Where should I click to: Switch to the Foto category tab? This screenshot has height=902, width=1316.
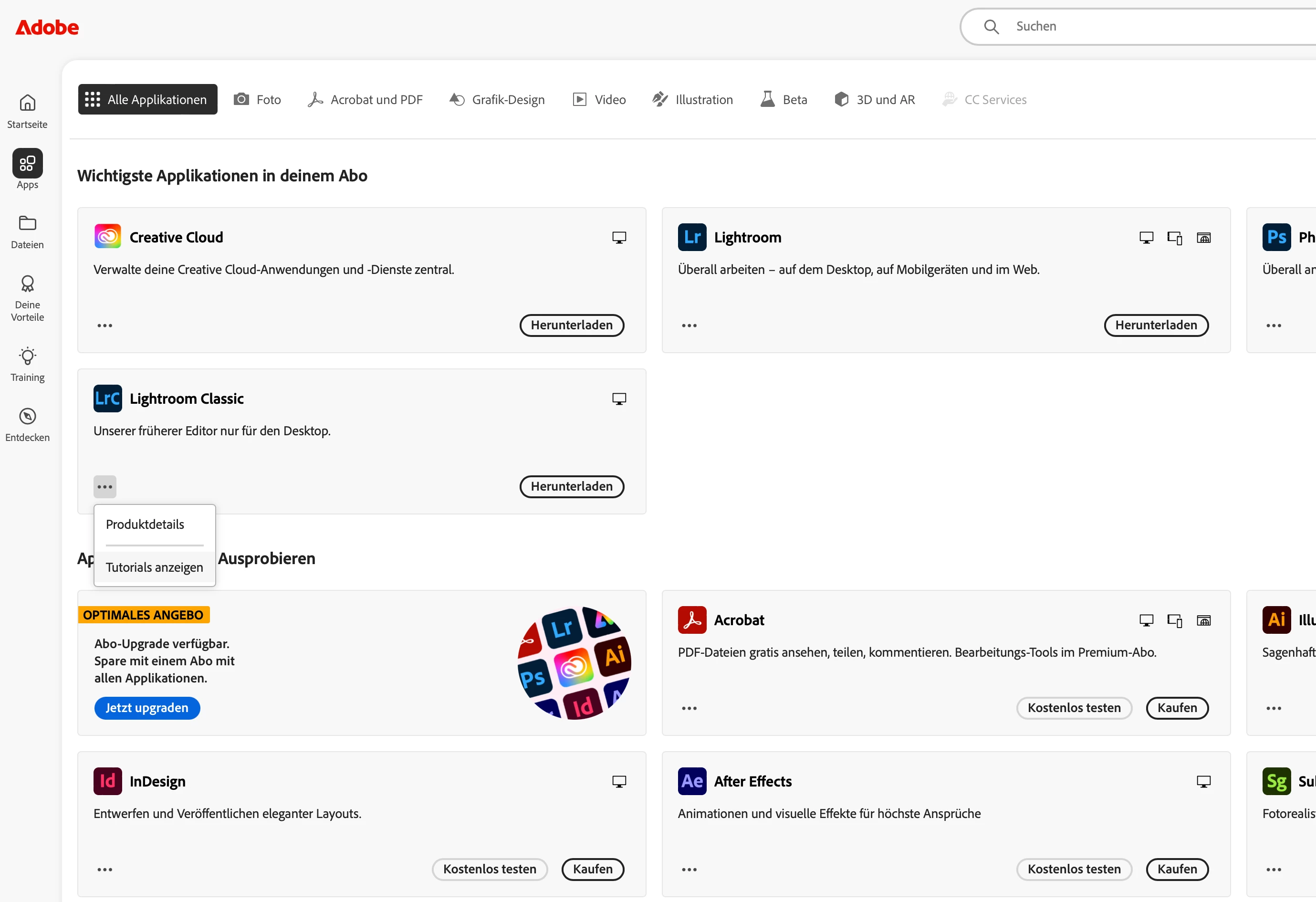point(257,100)
